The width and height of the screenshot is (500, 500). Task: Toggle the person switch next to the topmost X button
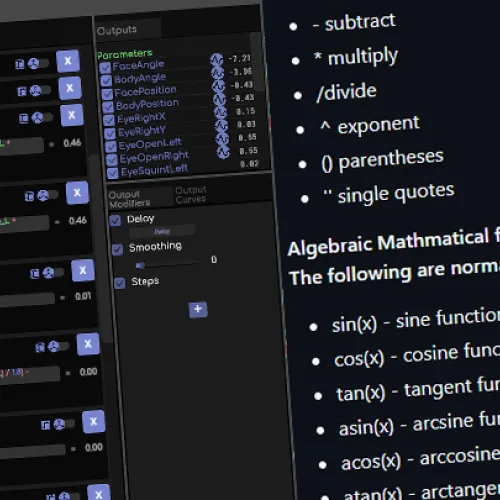(38, 63)
